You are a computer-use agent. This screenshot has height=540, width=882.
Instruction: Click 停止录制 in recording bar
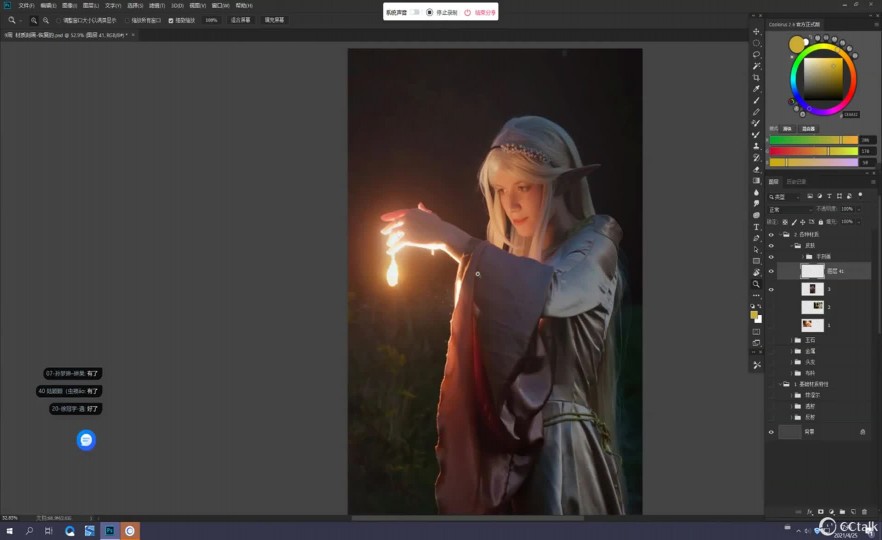[442, 12]
